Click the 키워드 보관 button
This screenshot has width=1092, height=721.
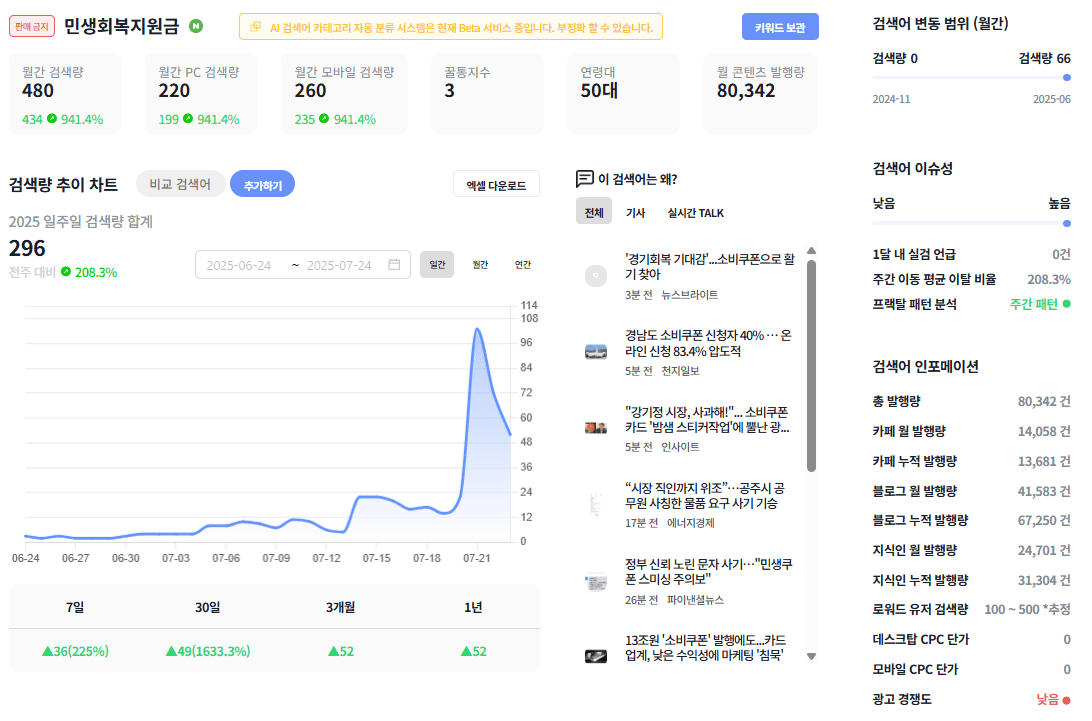point(780,27)
